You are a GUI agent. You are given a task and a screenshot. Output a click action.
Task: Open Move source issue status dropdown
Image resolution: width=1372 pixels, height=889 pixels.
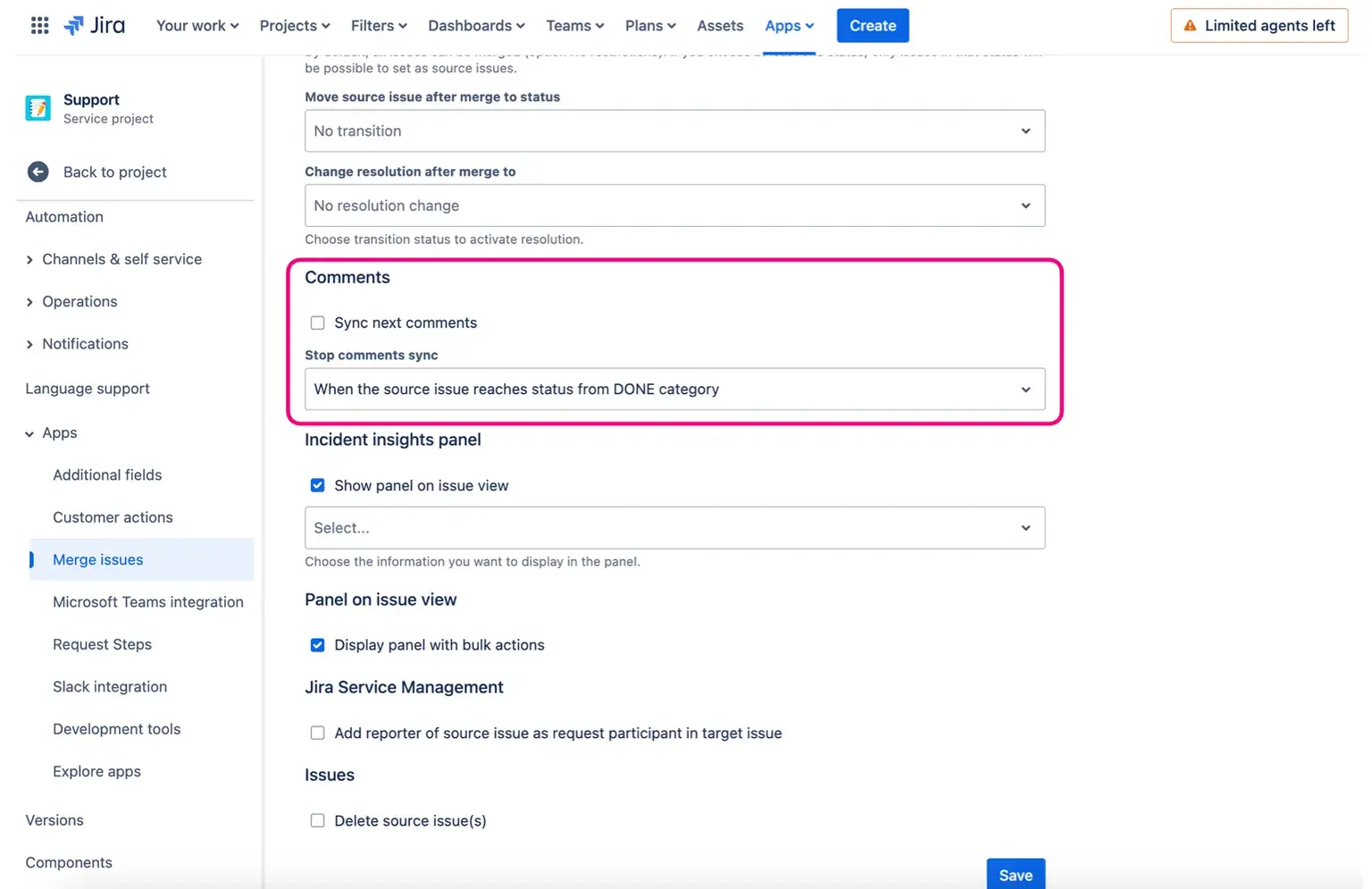tap(674, 131)
